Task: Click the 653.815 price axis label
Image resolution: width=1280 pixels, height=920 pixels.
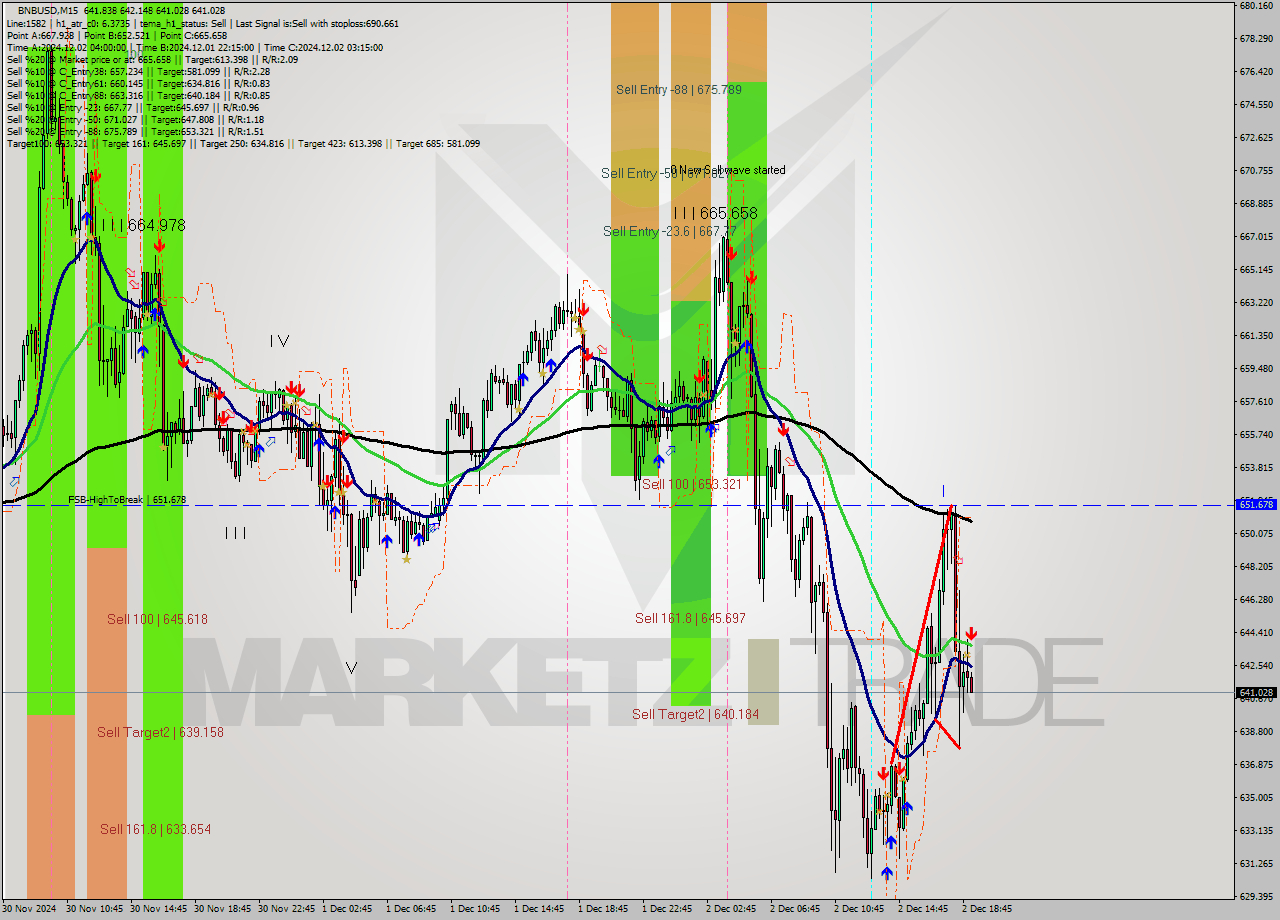Action: click(x=1256, y=468)
